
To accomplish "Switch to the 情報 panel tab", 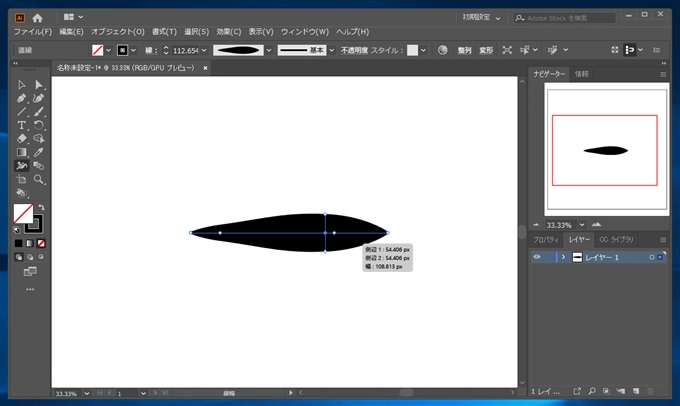I will tap(581, 74).
